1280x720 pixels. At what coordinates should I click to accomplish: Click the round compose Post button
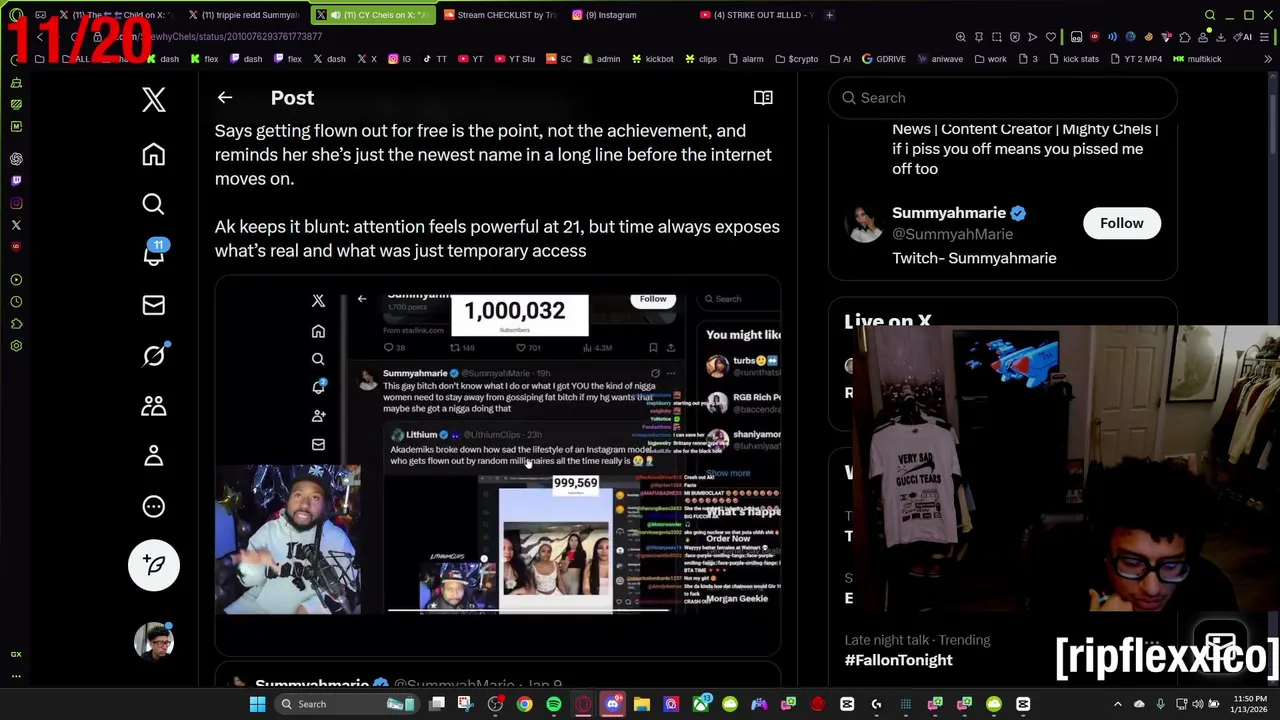point(154,565)
